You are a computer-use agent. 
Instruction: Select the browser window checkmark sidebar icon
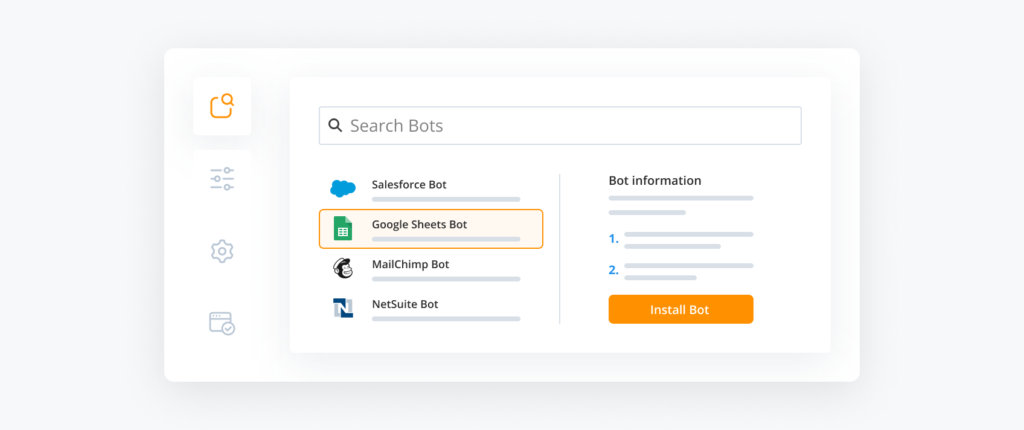click(222, 323)
